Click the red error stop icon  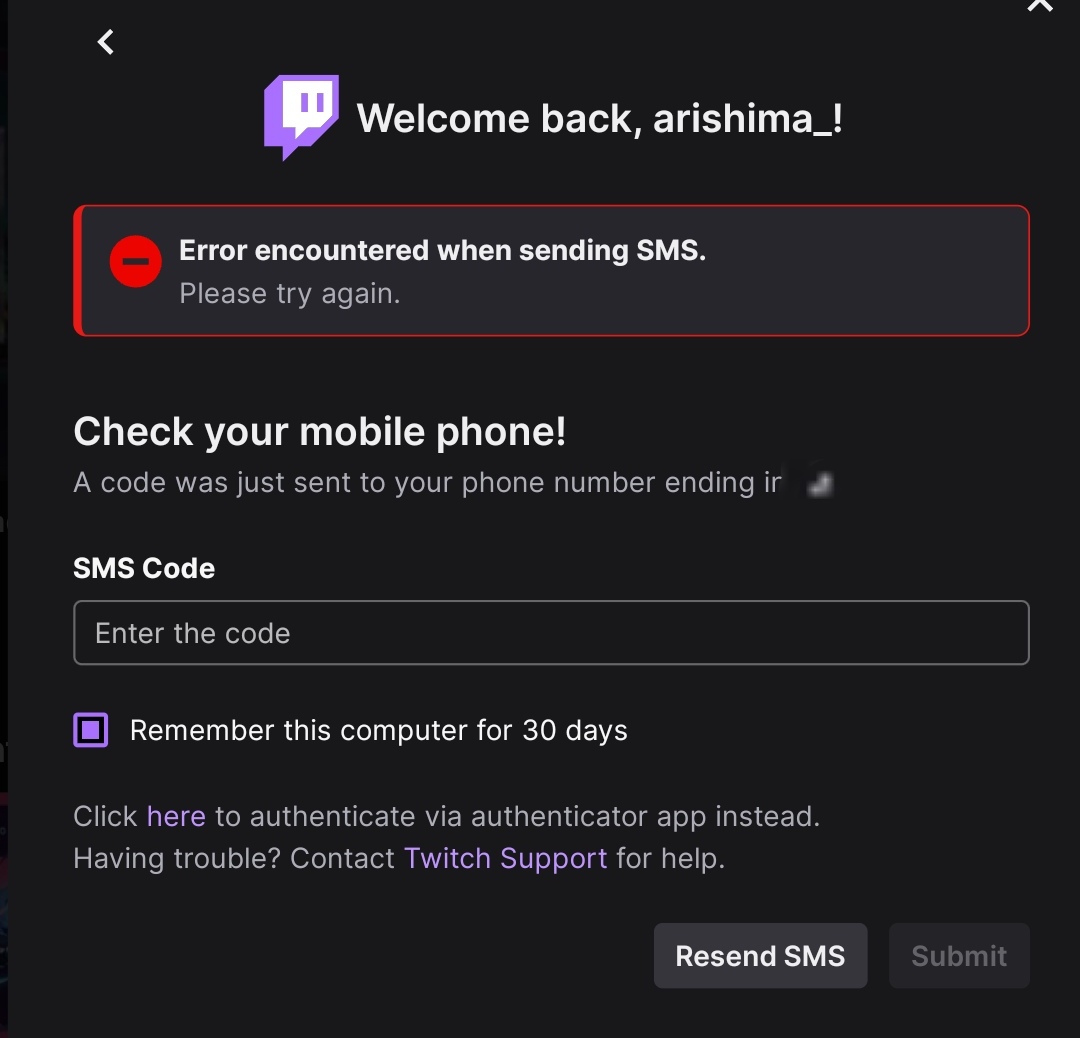coord(136,261)
